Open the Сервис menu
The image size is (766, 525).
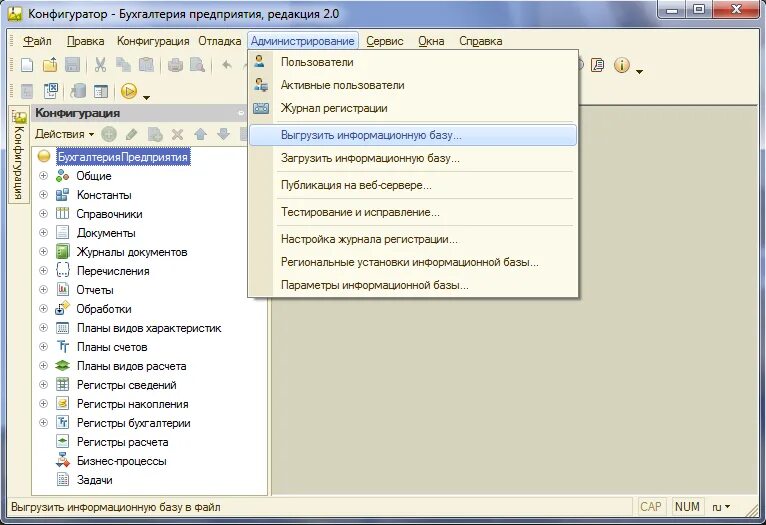385,41
